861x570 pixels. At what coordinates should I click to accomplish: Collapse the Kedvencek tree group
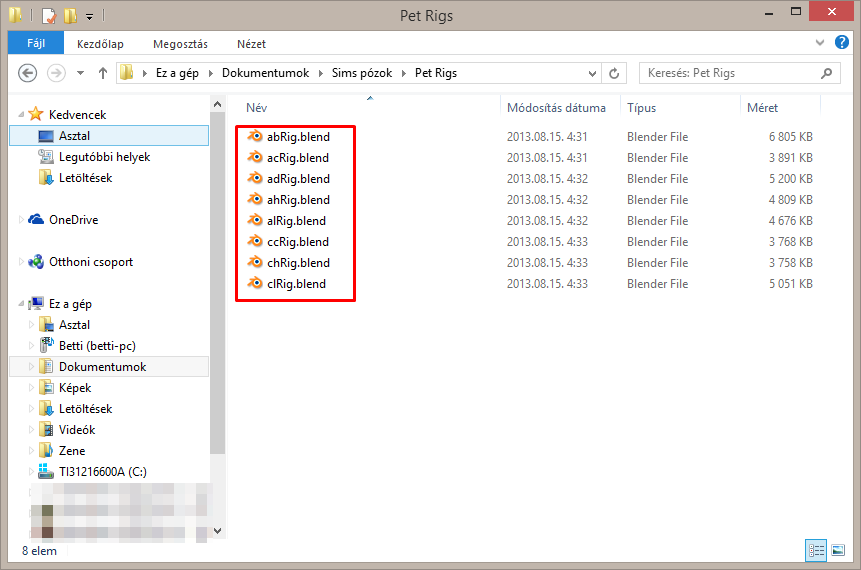21,115
